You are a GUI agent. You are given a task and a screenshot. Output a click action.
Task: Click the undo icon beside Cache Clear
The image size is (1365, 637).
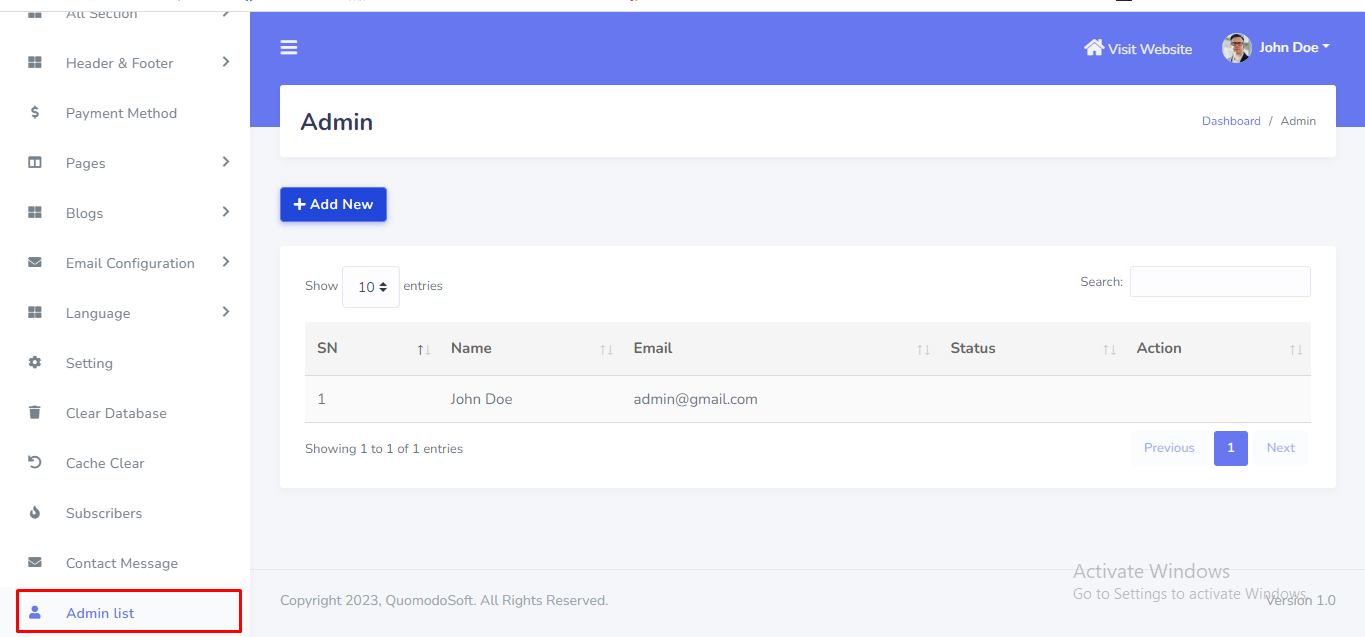pyautogui.click(x=35, y=463)
